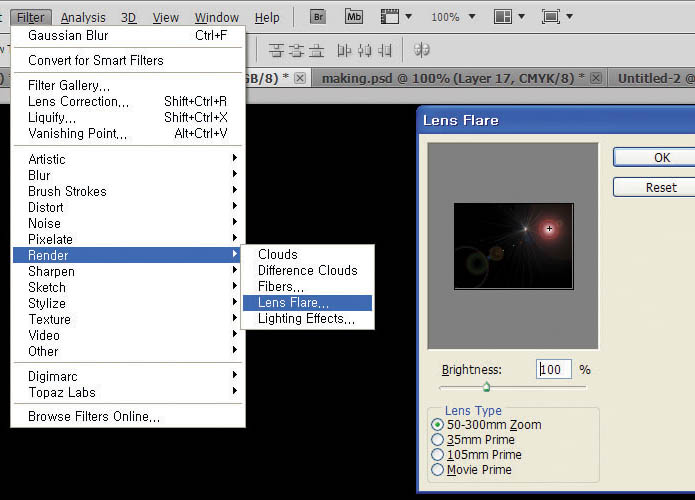Click the Brightness slider handle

click(x=486, y=387)
